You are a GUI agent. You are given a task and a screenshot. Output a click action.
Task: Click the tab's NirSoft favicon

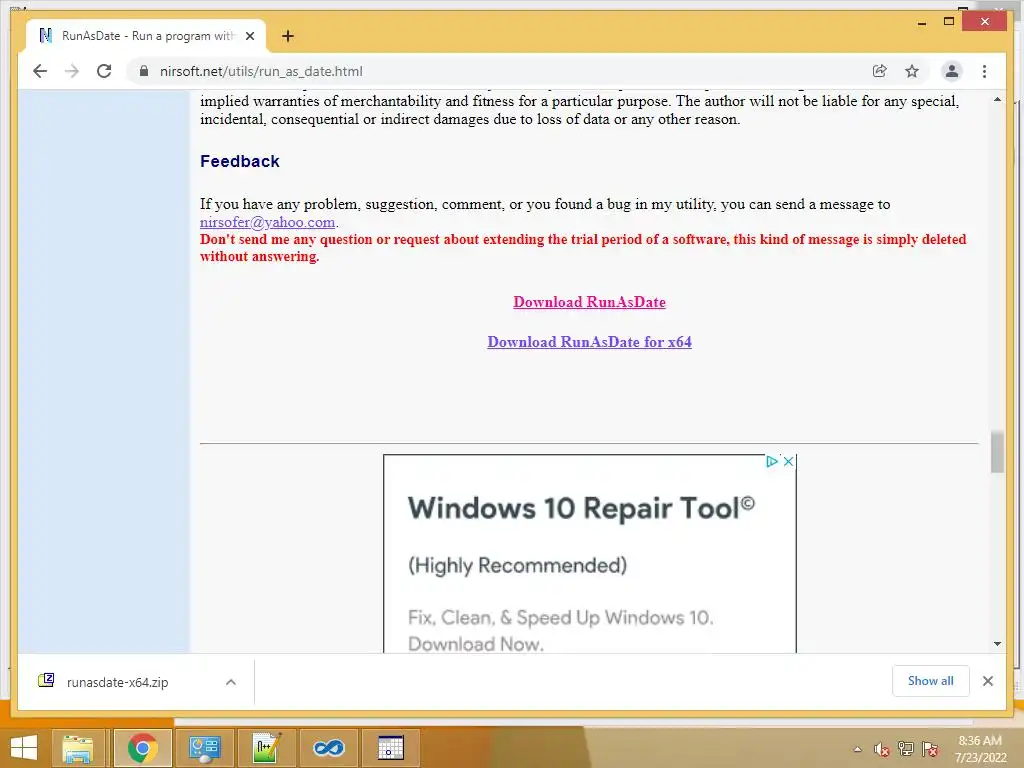pyautogui.click(x=45, y=35)
